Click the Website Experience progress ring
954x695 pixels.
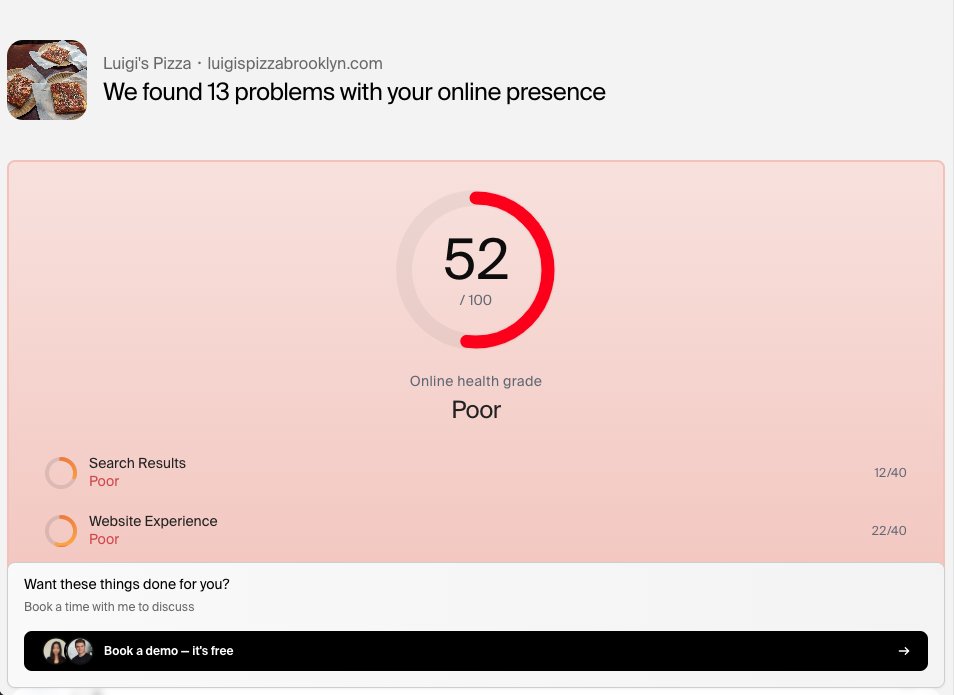[61, 531]
